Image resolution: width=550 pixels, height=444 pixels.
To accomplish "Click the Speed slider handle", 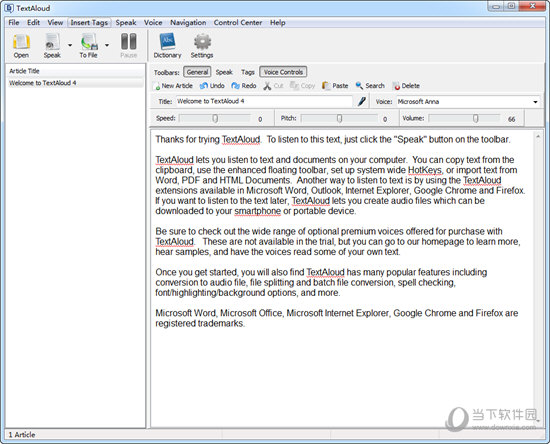I will point(215,119).
